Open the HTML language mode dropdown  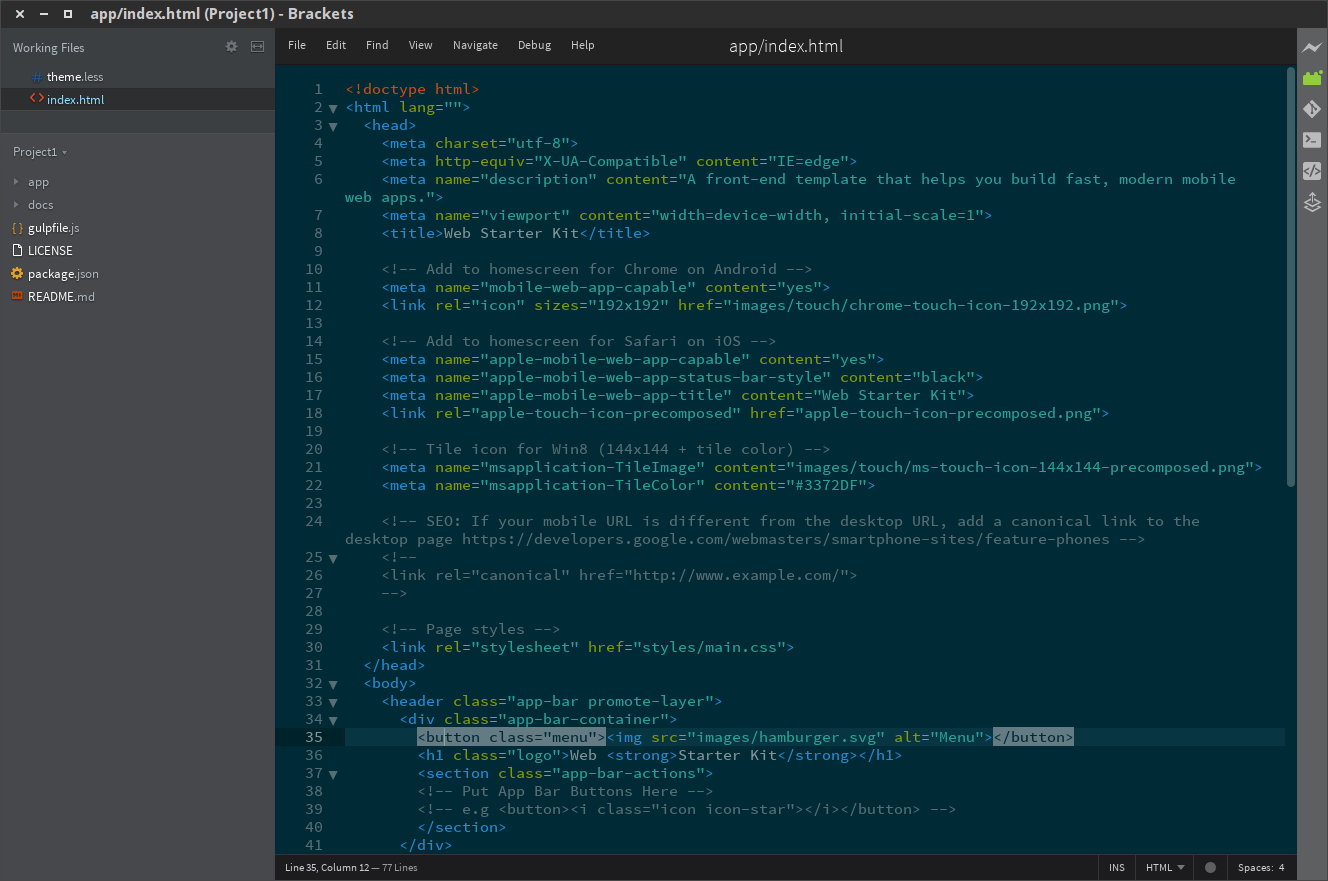pyautogui.click(x=1165, y=867)
